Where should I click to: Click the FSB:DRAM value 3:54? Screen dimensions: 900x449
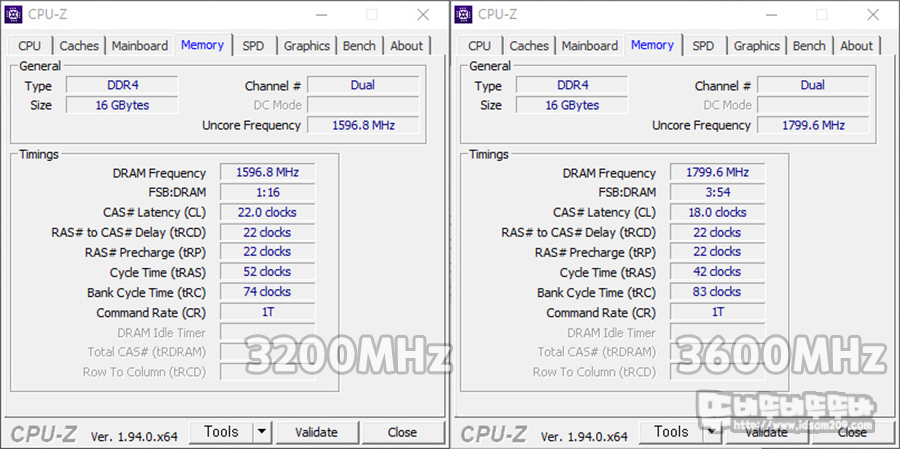pos(717,192)
